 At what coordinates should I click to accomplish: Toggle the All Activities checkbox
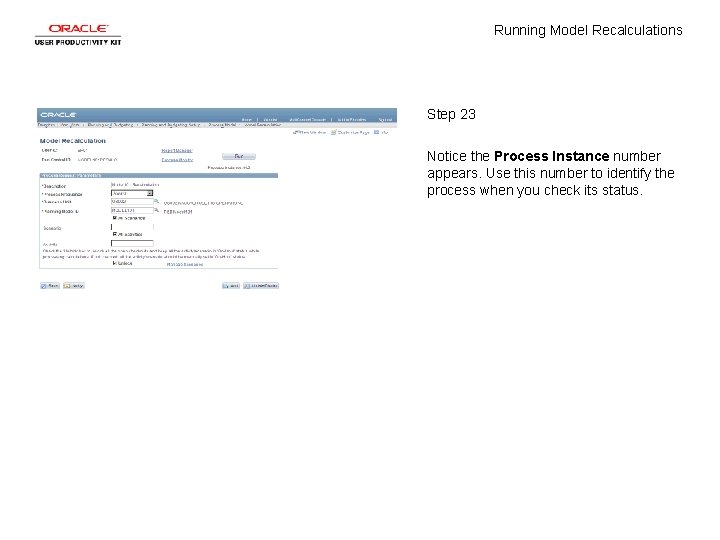coord(114,234)
